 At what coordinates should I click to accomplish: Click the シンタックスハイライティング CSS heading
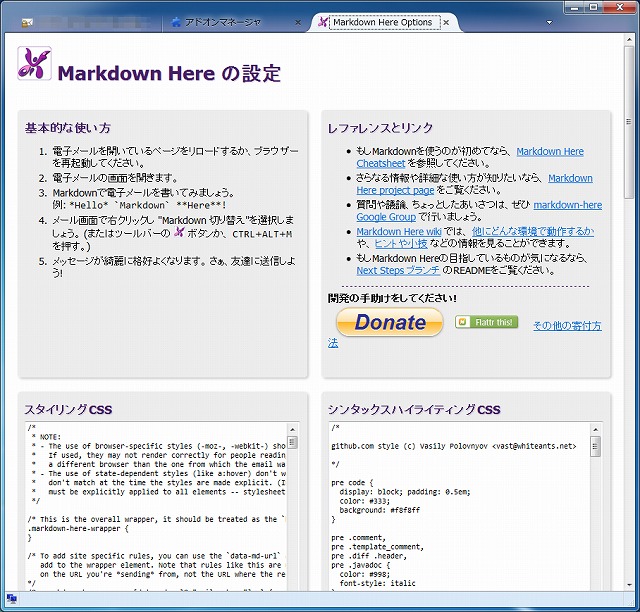coord(414,409)
